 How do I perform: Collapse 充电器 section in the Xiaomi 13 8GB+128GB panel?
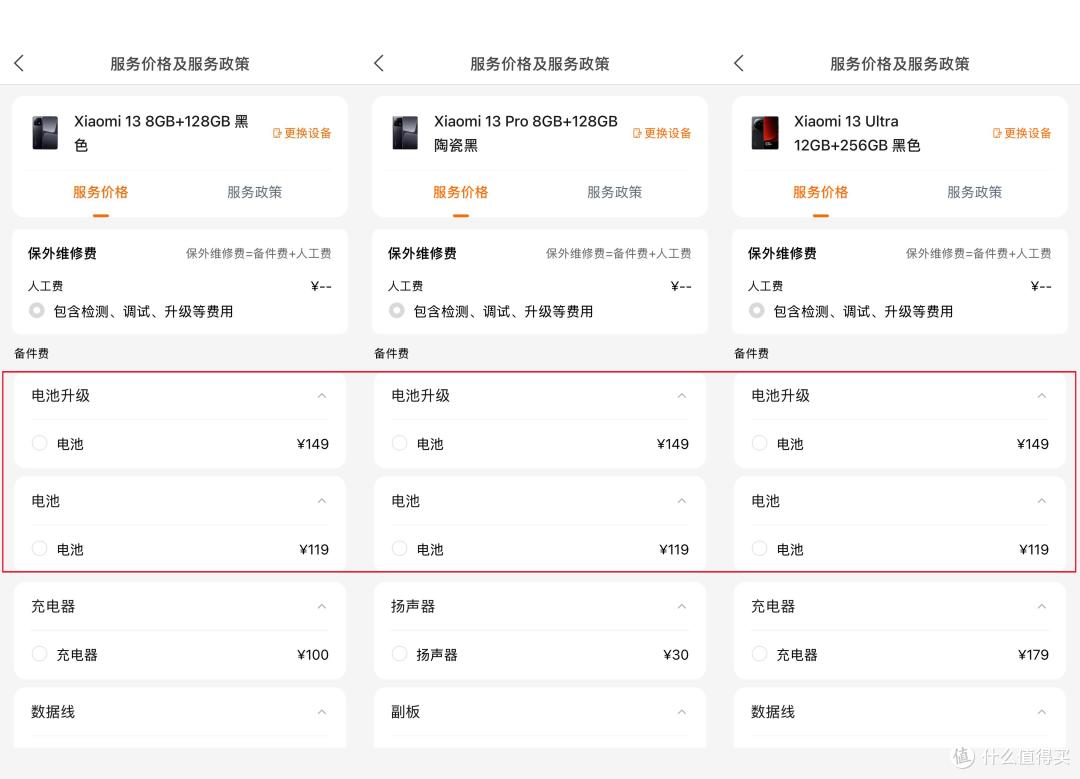[322, 606]
